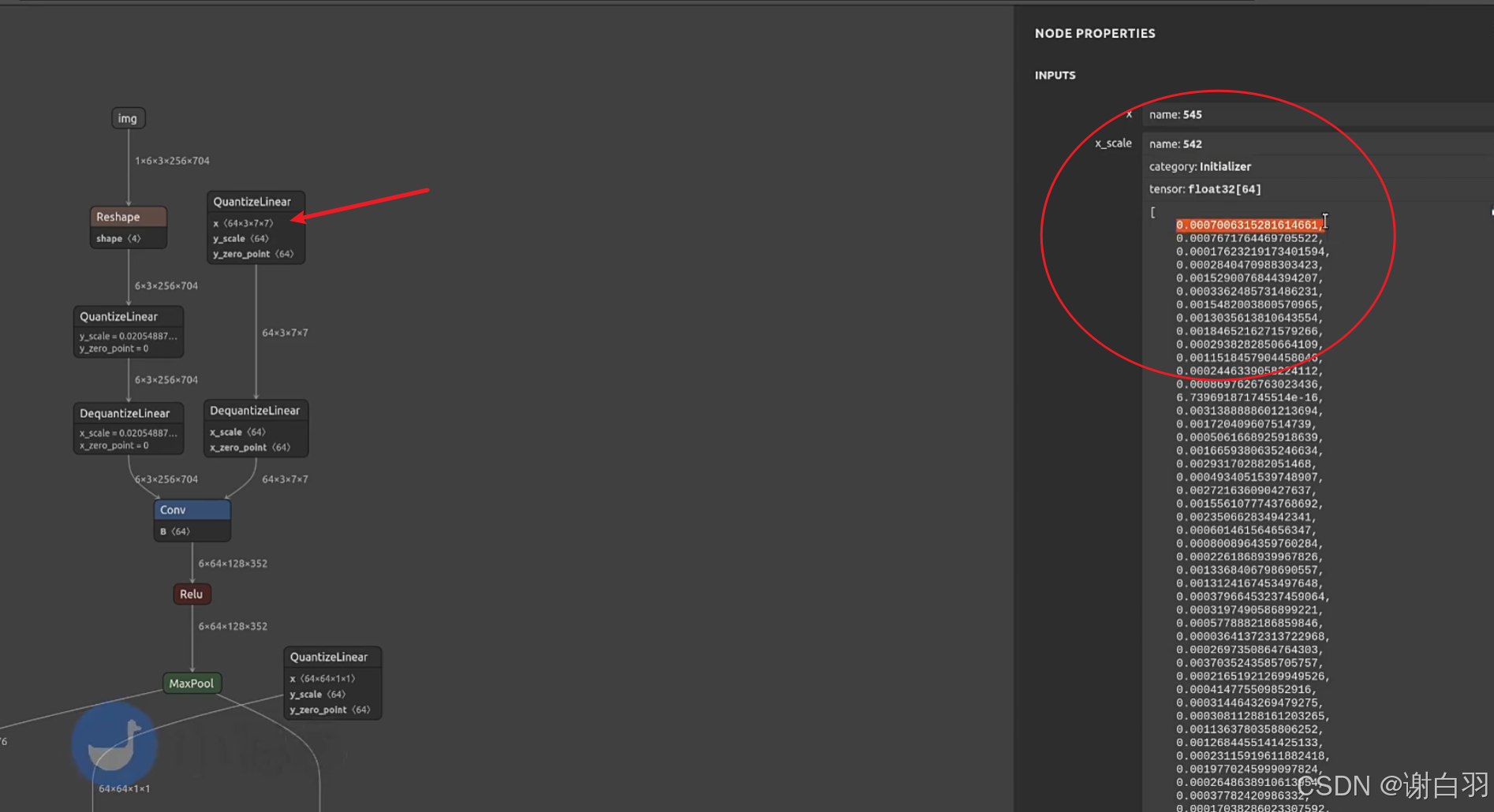The width and height of the screenshot is (1494, 812).
Task: Click the 1×6×3×256×704 edge label
Action: click(x=173, y=161)
